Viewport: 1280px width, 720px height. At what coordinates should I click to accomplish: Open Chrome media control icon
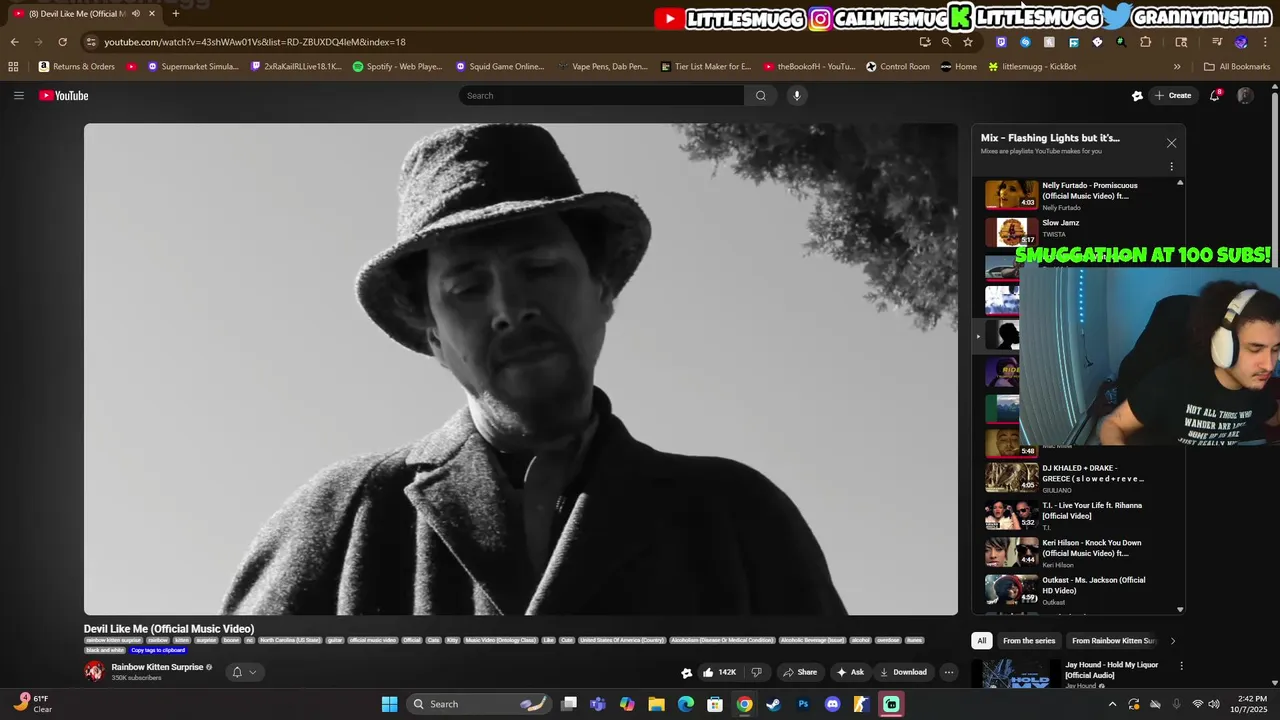tap(1217, 42)
